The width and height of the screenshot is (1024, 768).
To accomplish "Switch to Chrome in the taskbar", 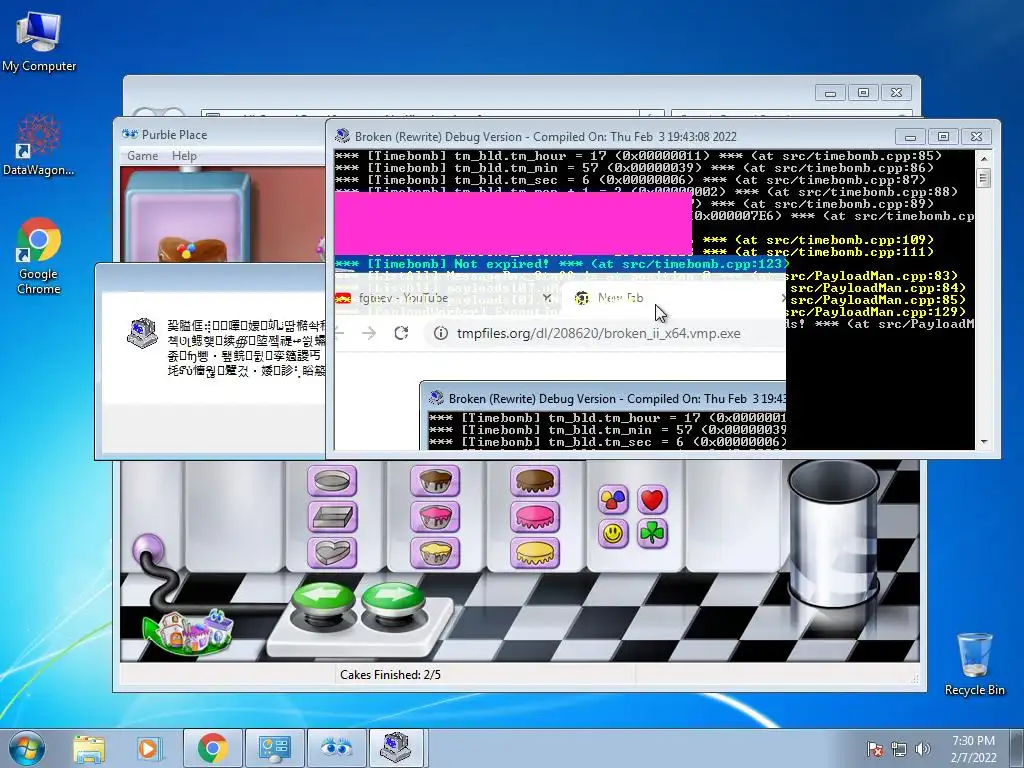I will point(212,748).
